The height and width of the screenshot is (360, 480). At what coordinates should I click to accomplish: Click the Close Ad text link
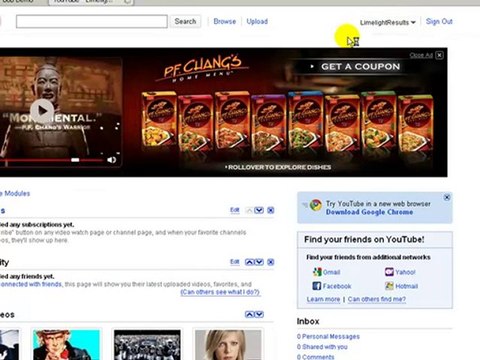[421, 55]
